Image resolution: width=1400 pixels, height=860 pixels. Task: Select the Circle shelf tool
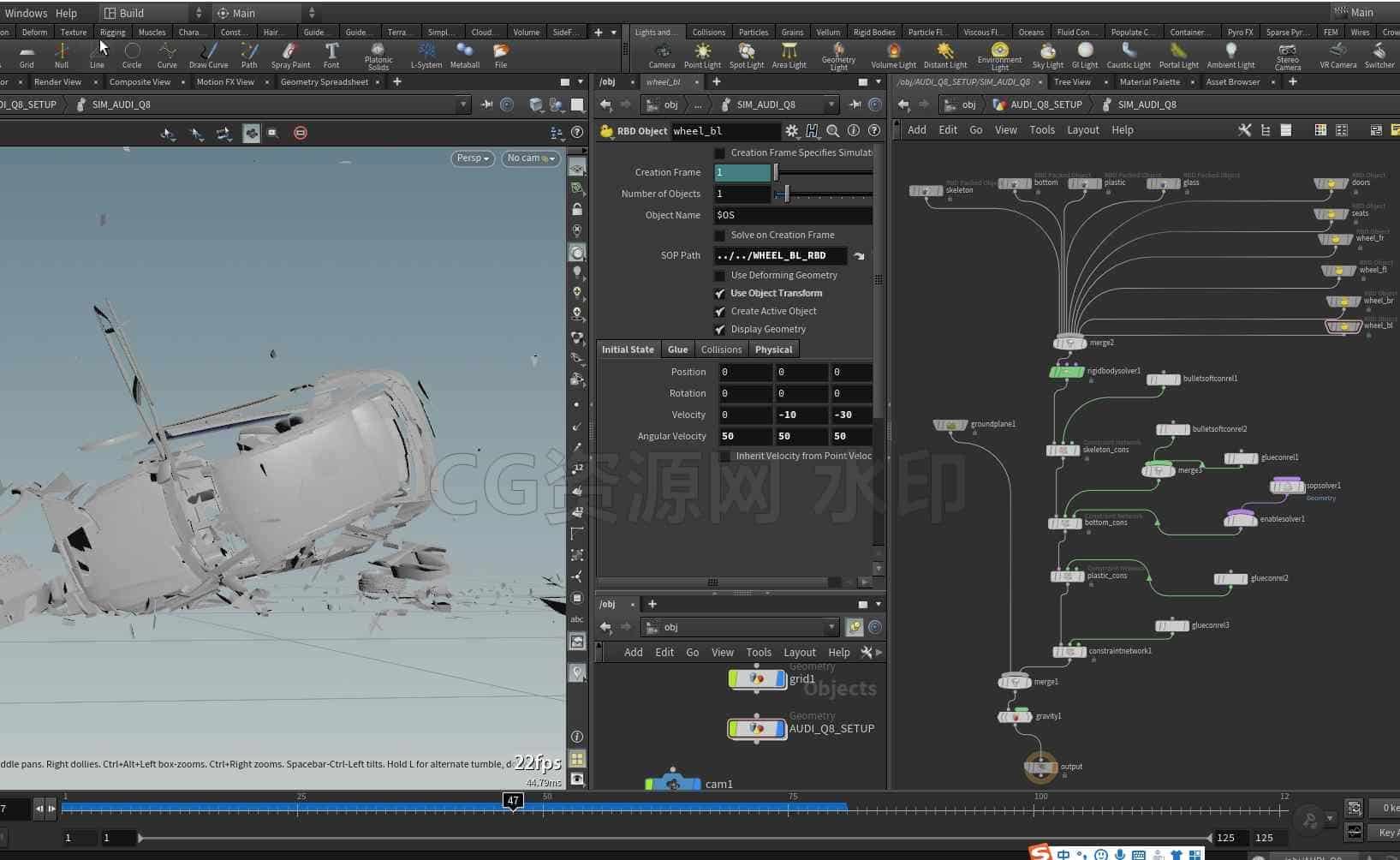pos(132,56)
